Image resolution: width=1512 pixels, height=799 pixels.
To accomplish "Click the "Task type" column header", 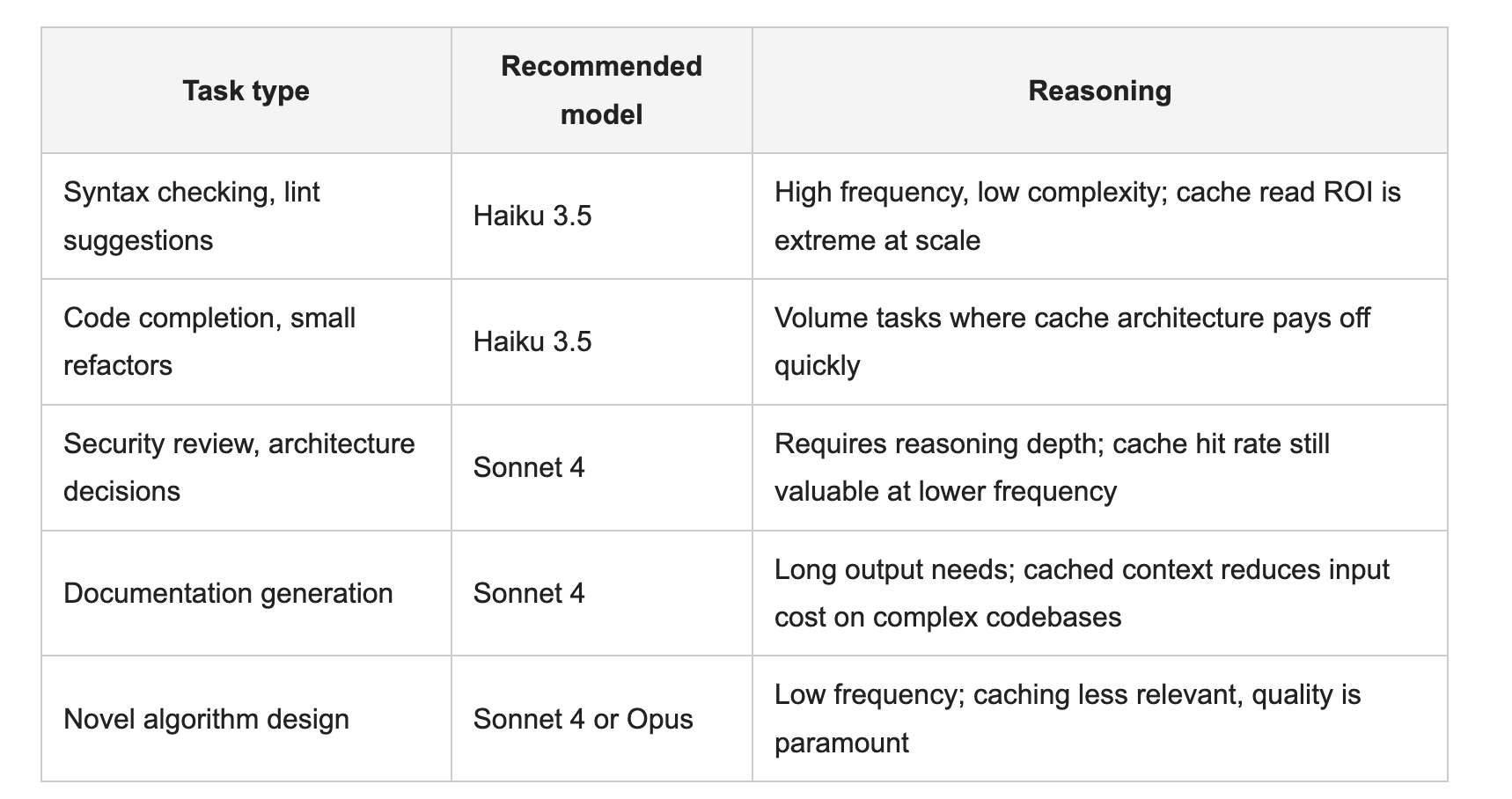I will [x=246, y=91].
